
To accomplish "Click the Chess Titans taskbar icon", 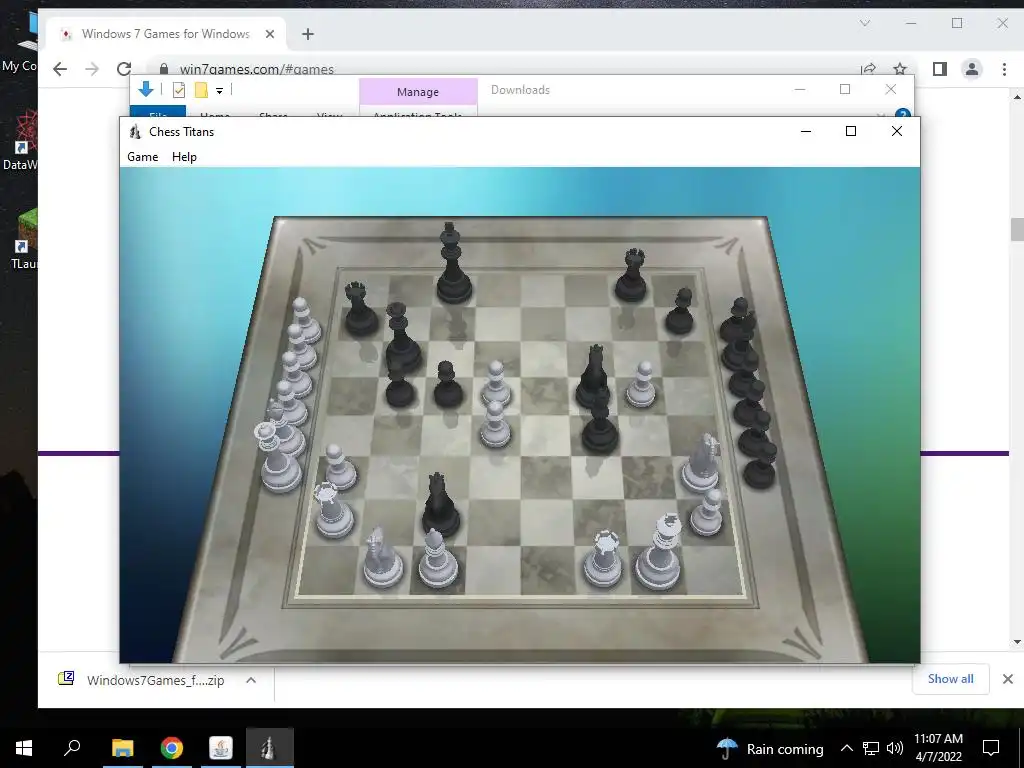I will (x=270, y=748).
